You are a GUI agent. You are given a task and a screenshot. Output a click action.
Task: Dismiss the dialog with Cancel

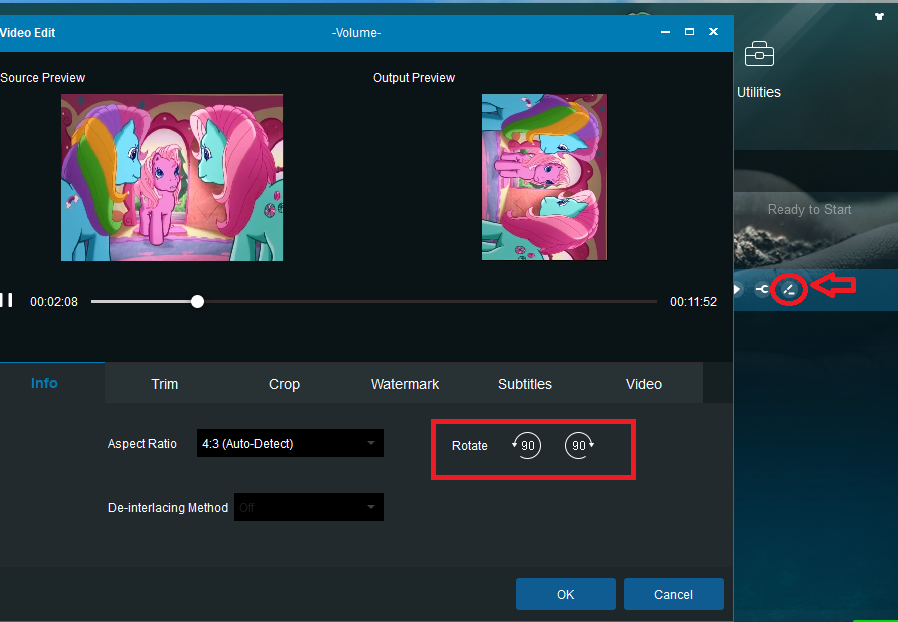674,595
